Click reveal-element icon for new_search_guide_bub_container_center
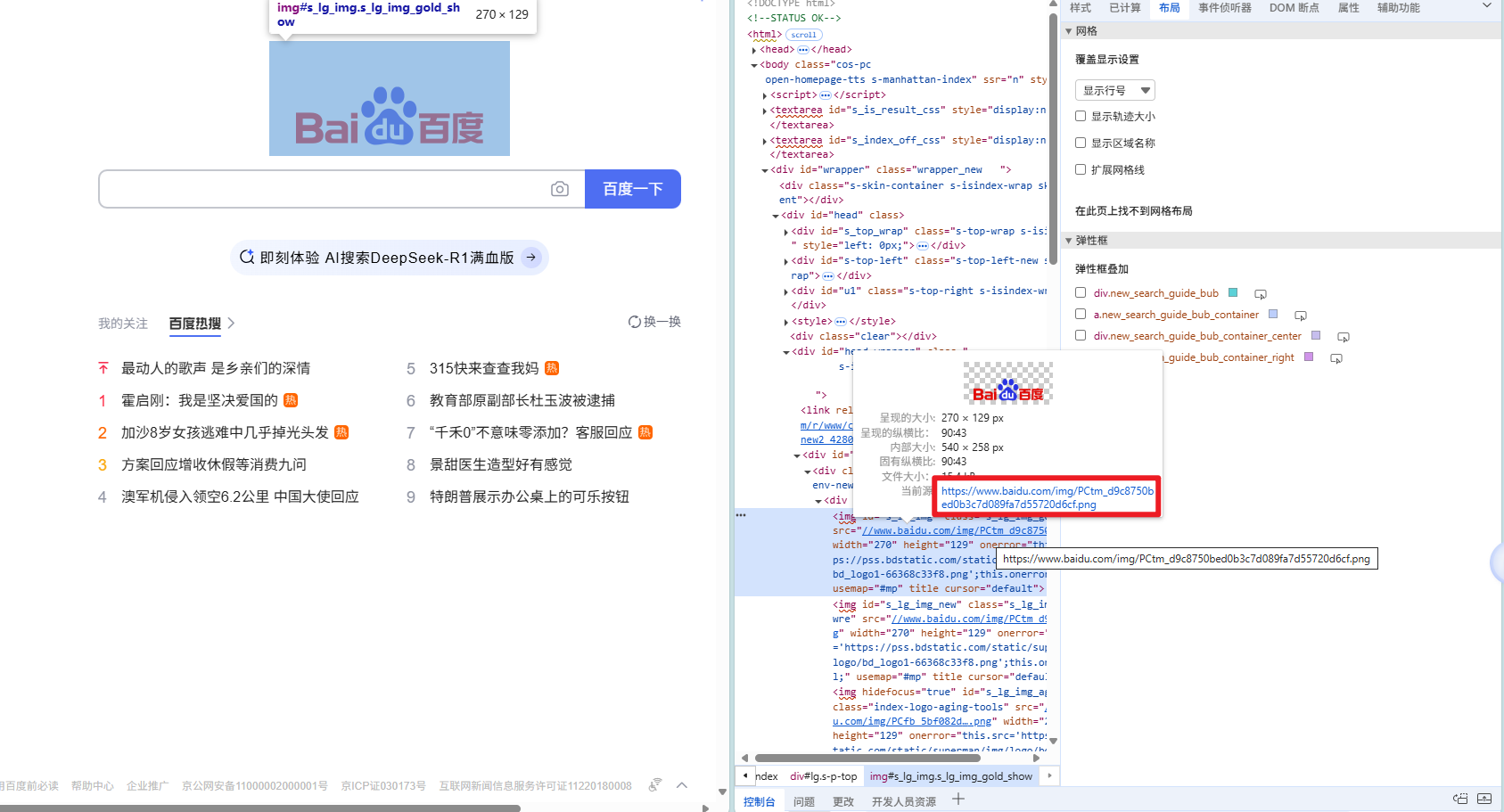Screen dimensions: 1504x812 point(1344,336)
